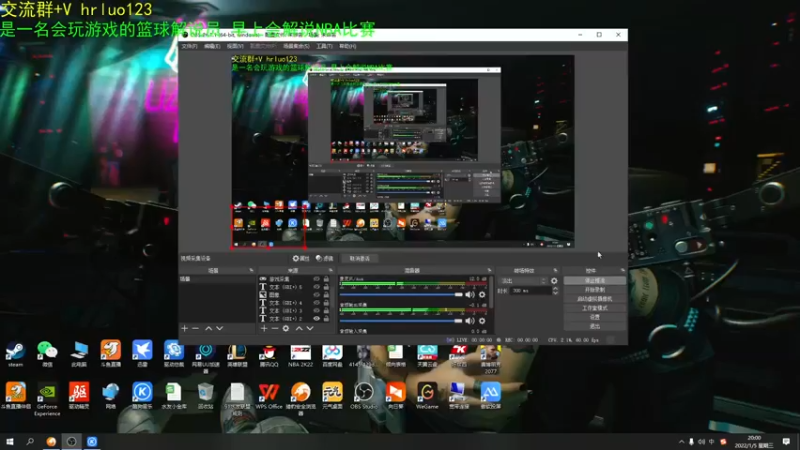The width and height of the screenshot is (800, 450).
Task: Click the 设置 settings button in controls
Action: coord(594,317)
